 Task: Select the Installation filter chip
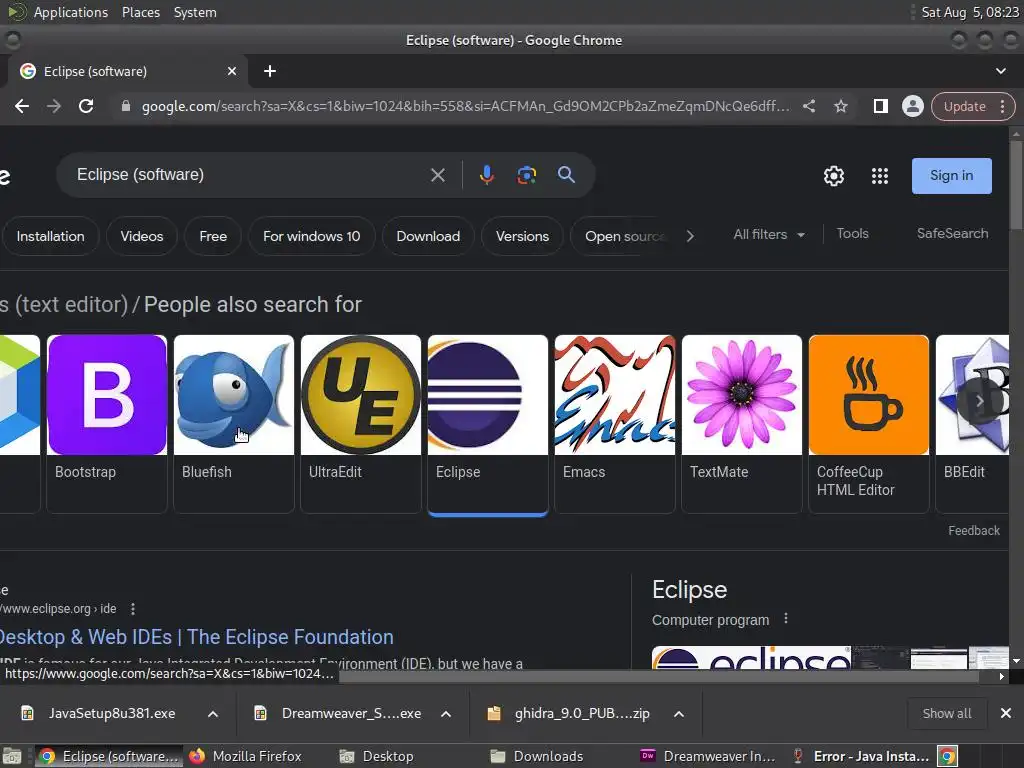coord(50,236)
